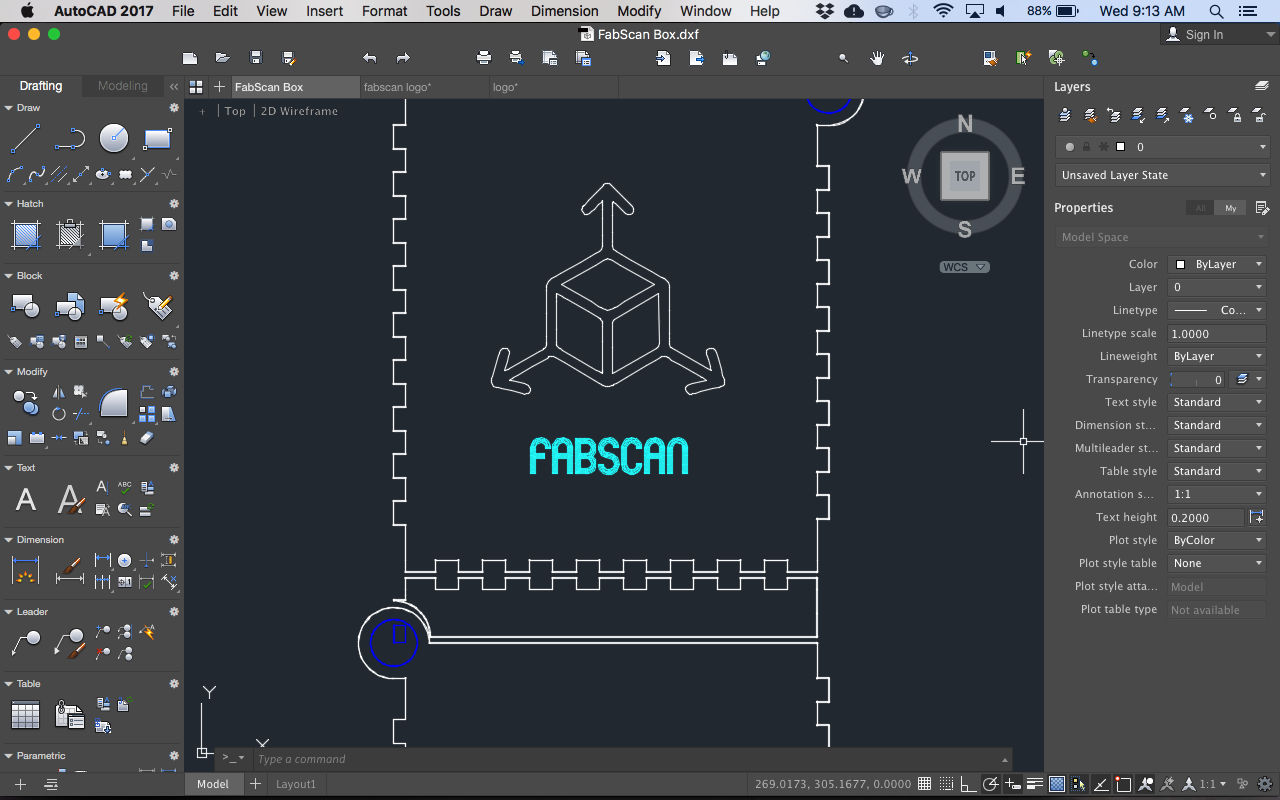Image resolution: width=1280 pixels, height=800 pixels.
Task: Open the Layers panel manager icon
Action: (1262, 87)
